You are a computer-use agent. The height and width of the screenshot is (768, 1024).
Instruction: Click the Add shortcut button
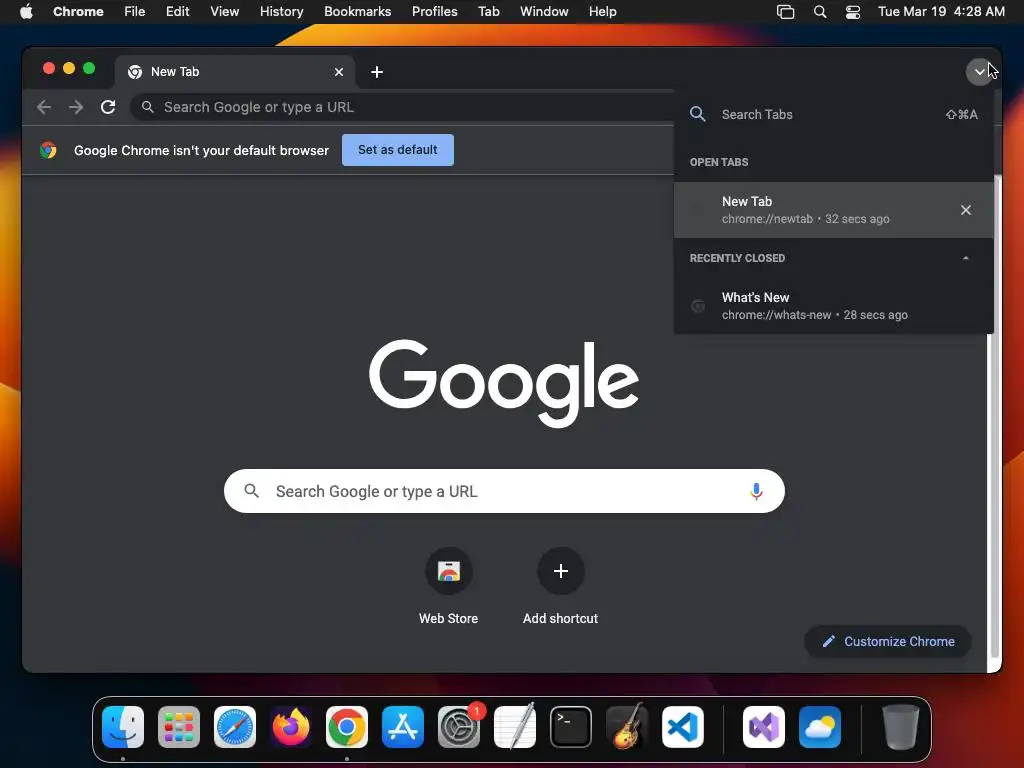[x=560, y=585]
